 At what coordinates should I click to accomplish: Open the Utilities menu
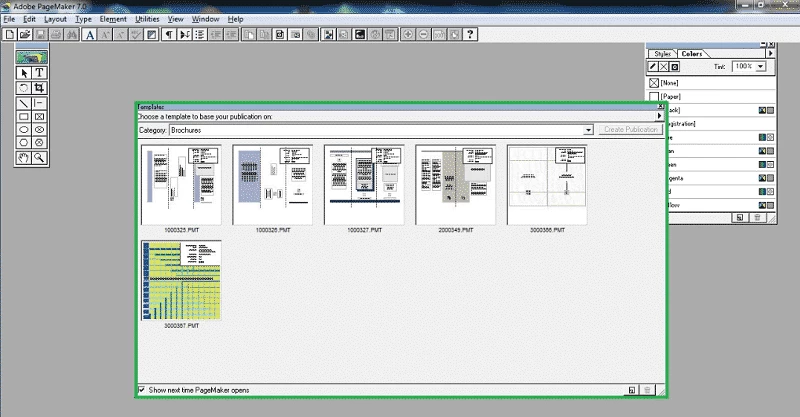click(x=147, y=19)
